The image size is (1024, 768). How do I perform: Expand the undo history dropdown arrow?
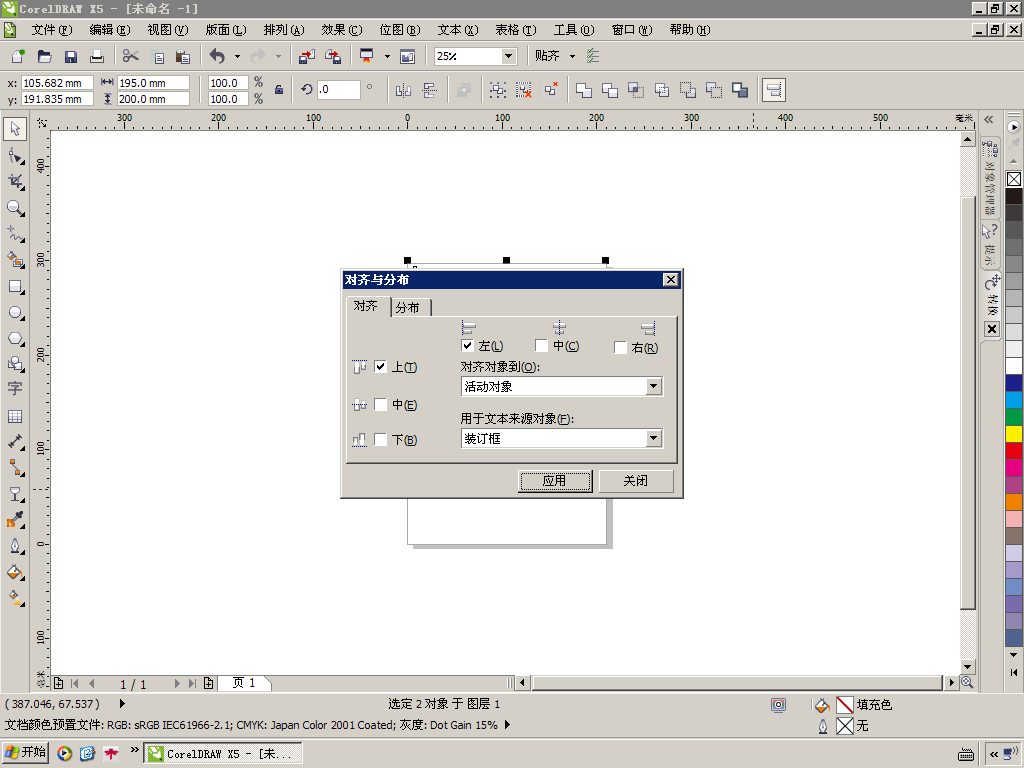(x=237, y=56)
